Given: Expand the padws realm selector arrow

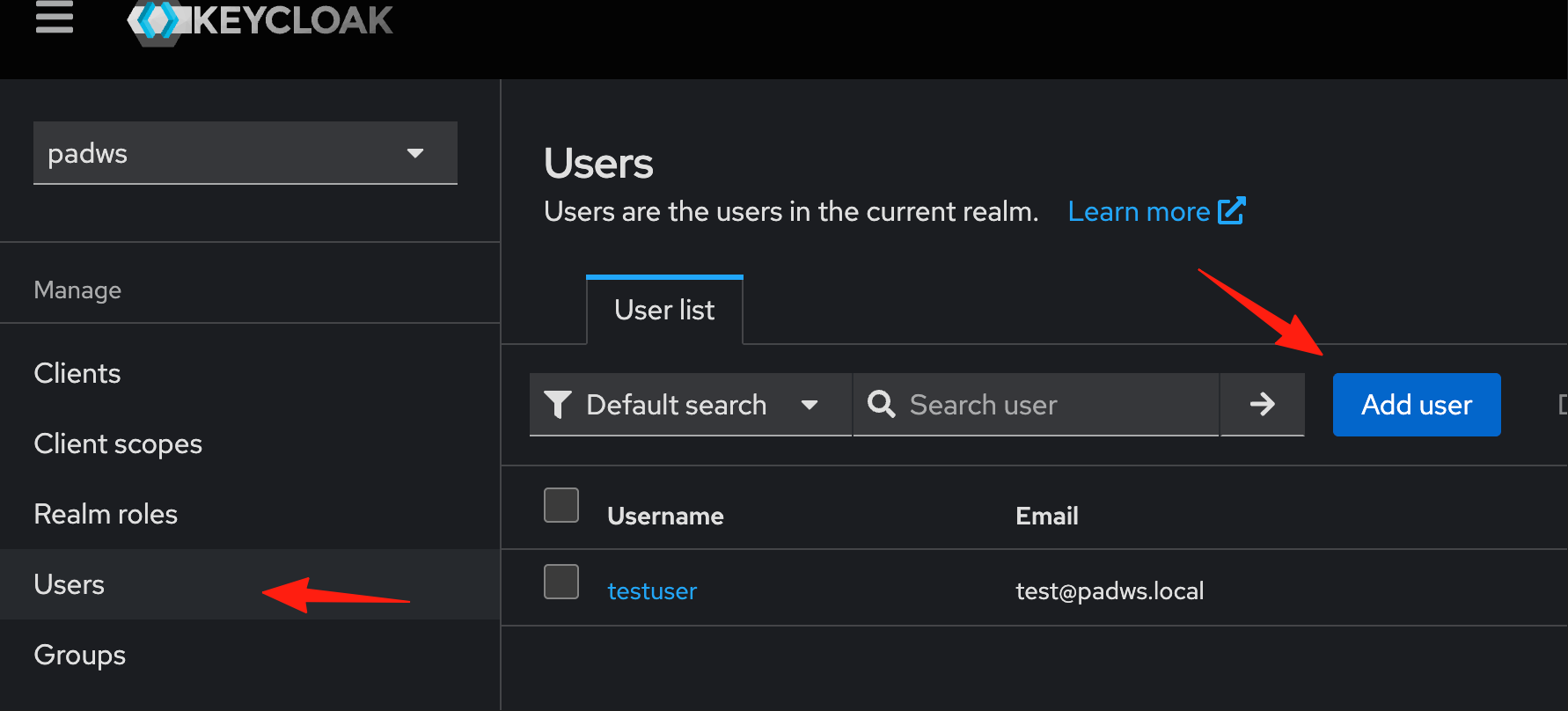Looking at the screenshot, I should [415, 153].
